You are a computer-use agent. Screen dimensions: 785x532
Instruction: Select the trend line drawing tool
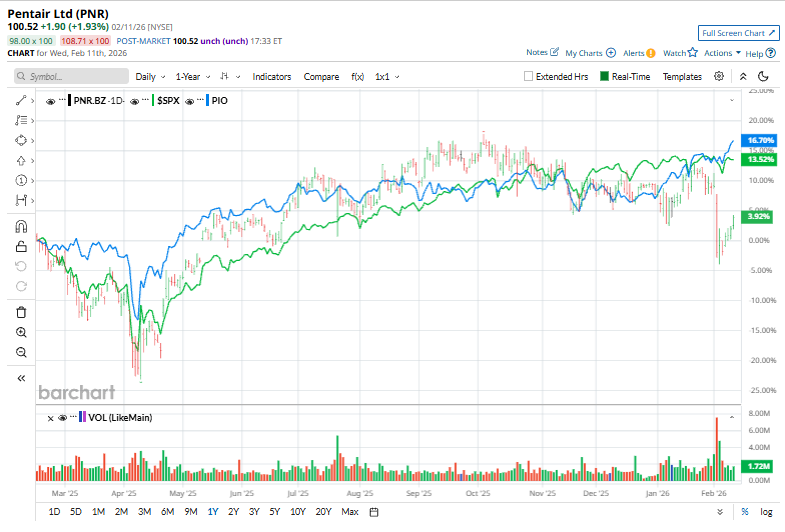[x=21, y=101]
